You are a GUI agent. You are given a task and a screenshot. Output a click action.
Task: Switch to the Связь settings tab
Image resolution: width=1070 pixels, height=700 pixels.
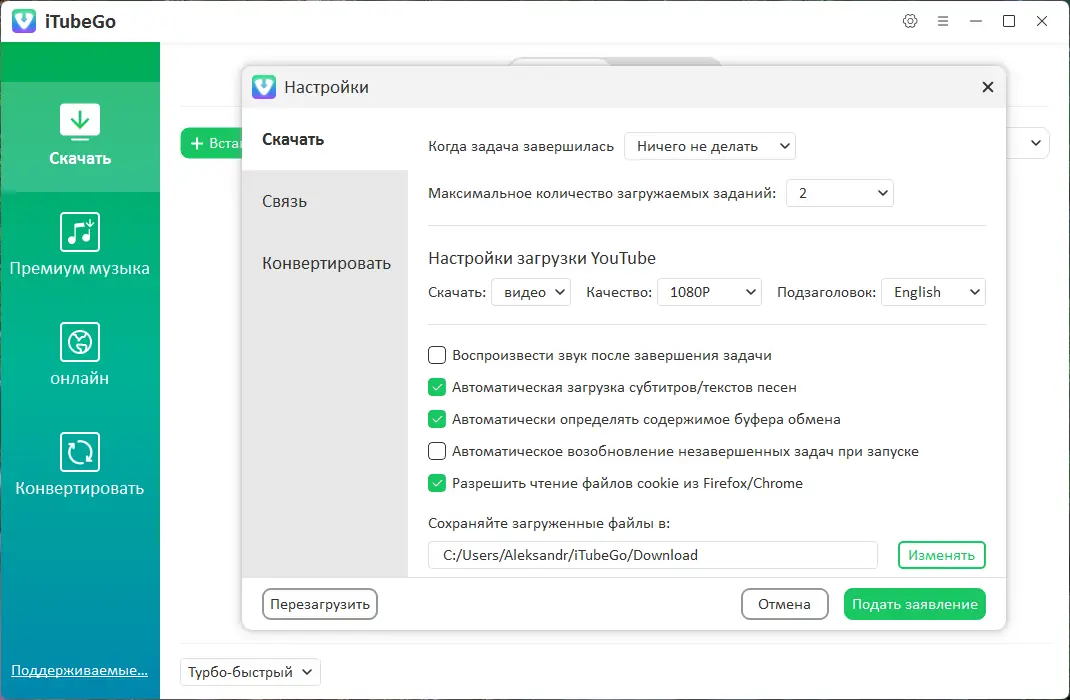coord(284,201)
